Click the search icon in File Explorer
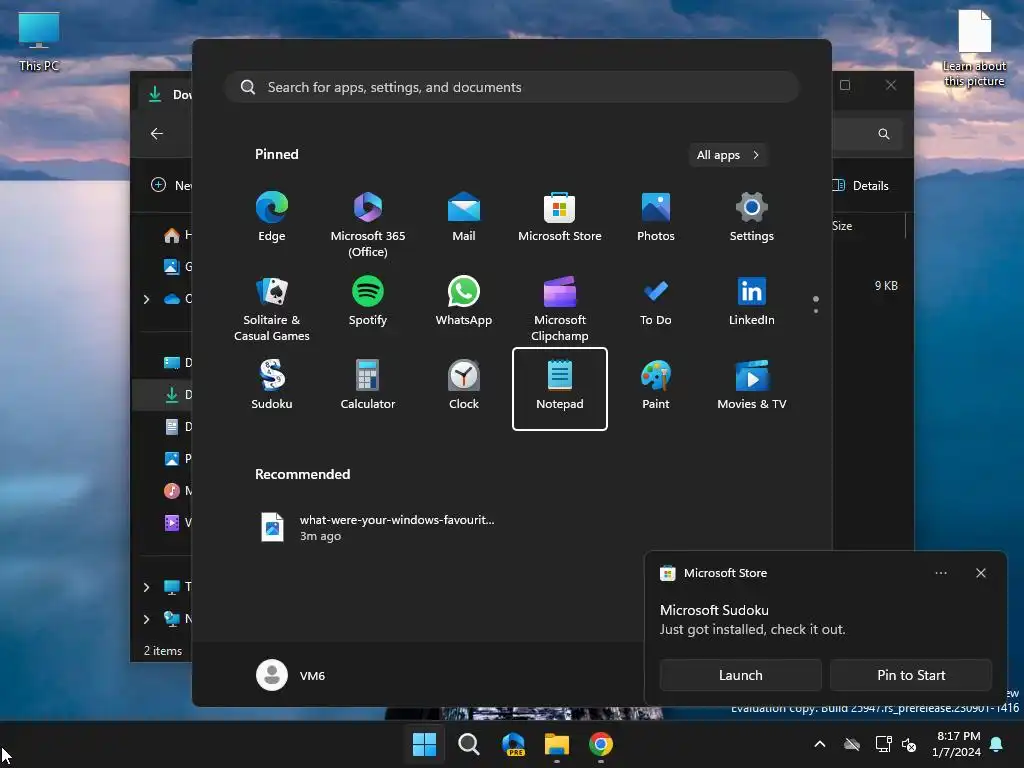This screenshot has height=768, width=1024. click(884, 133)
